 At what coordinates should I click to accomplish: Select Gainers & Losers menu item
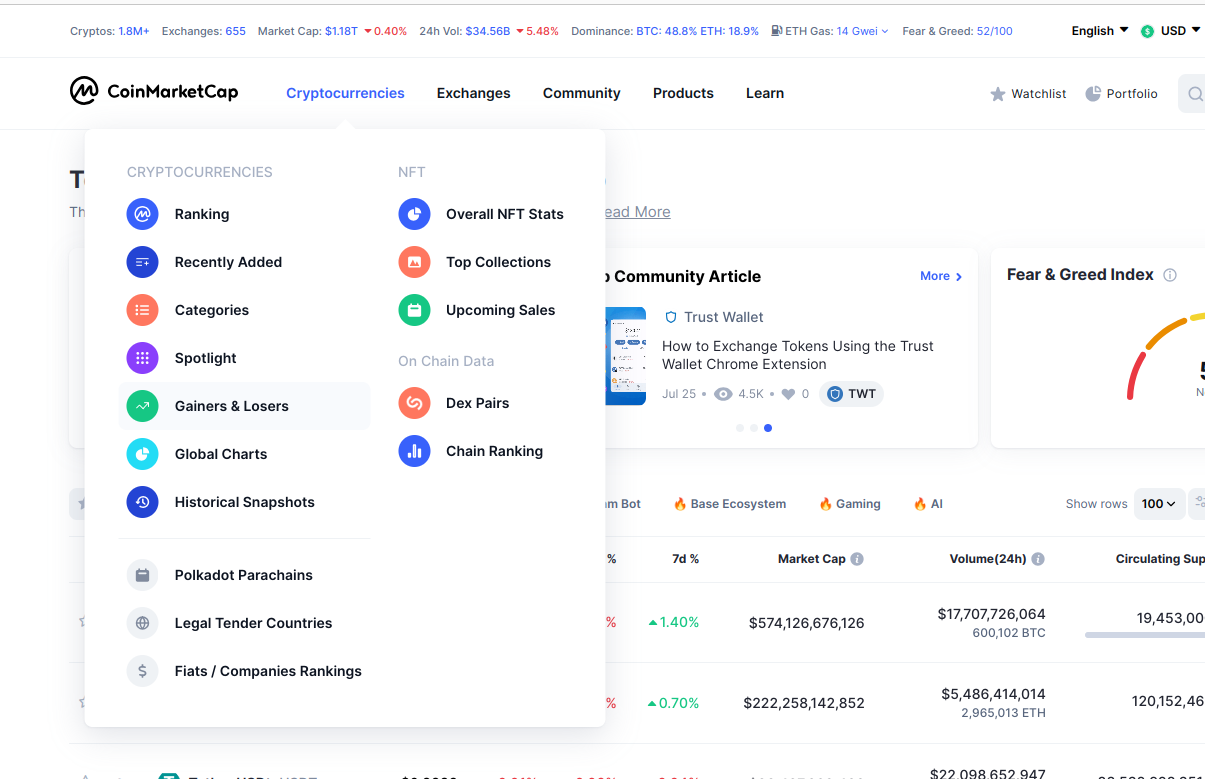click(231, 406)
